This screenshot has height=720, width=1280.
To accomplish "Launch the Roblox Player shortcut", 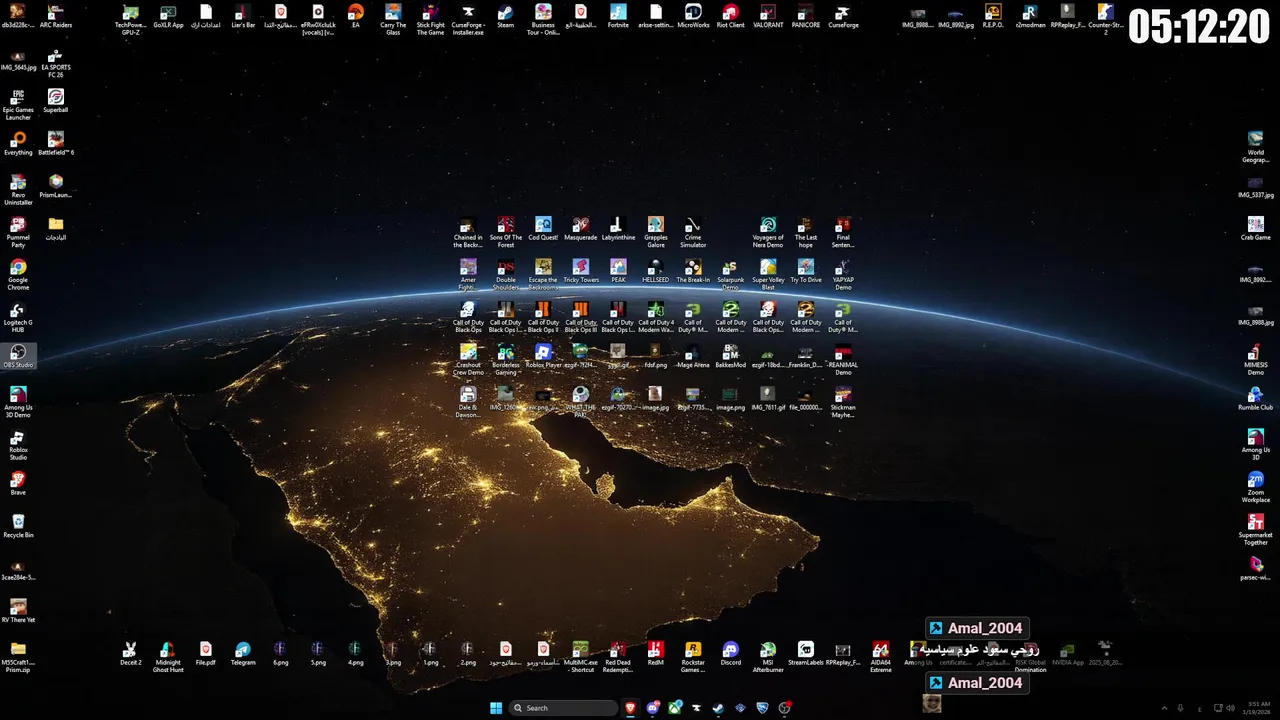I will pos(543,356).
